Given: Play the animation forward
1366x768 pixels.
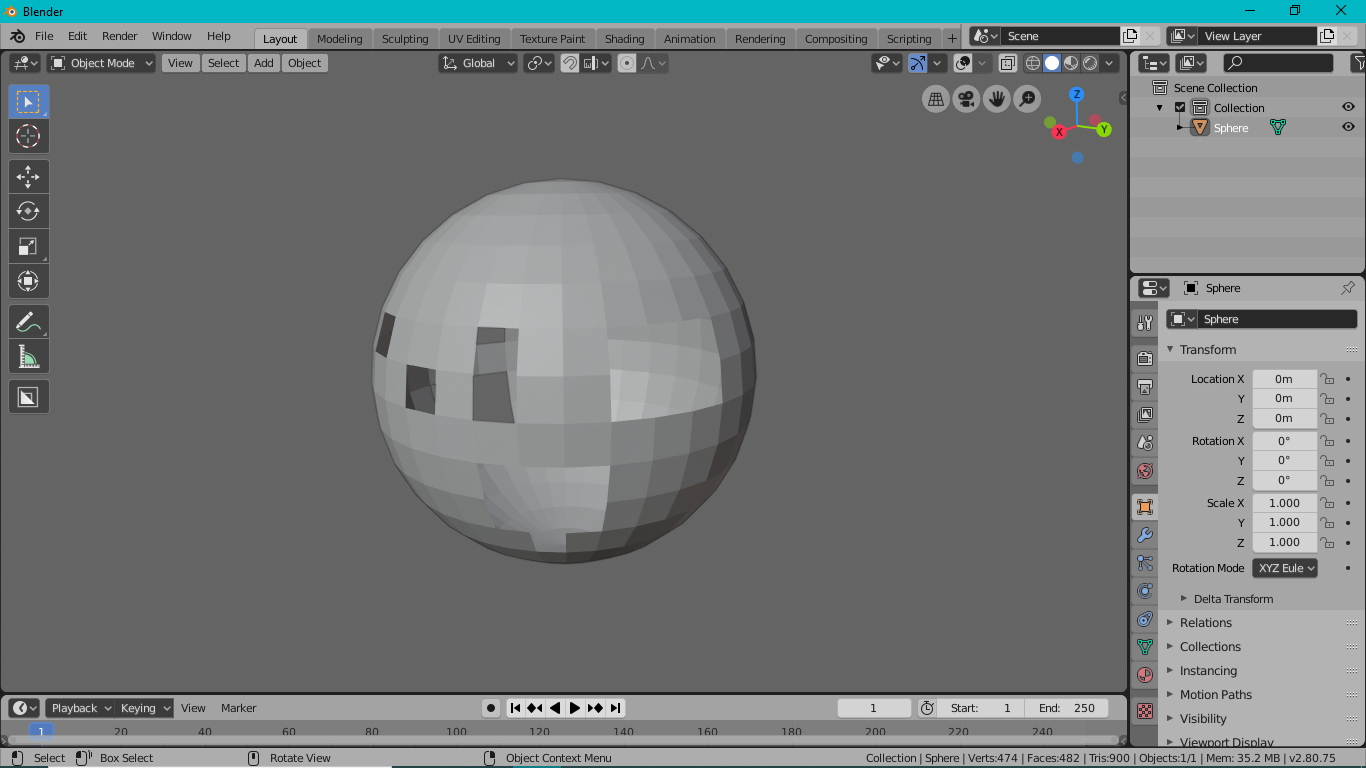Looking at the screenshot, I should [x=575, y=708].
